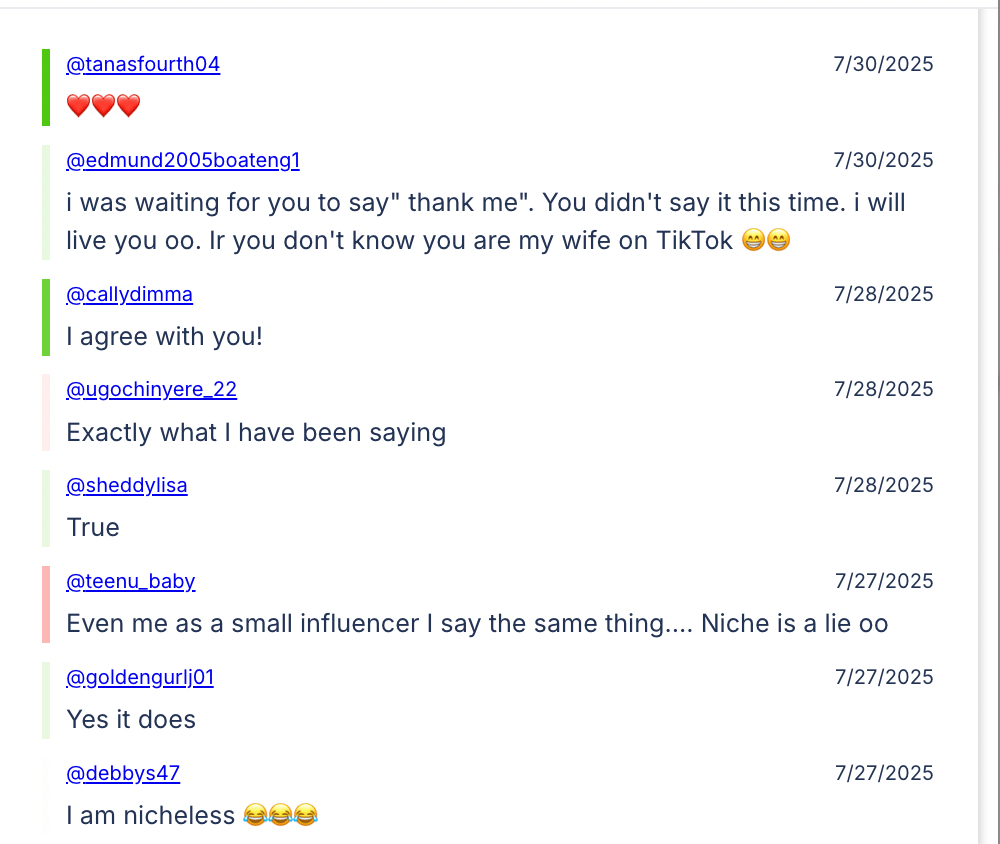Click the three red hearts comment
Screen dimensions: 1000x844
pyautogui.click(x=103, y=106)
